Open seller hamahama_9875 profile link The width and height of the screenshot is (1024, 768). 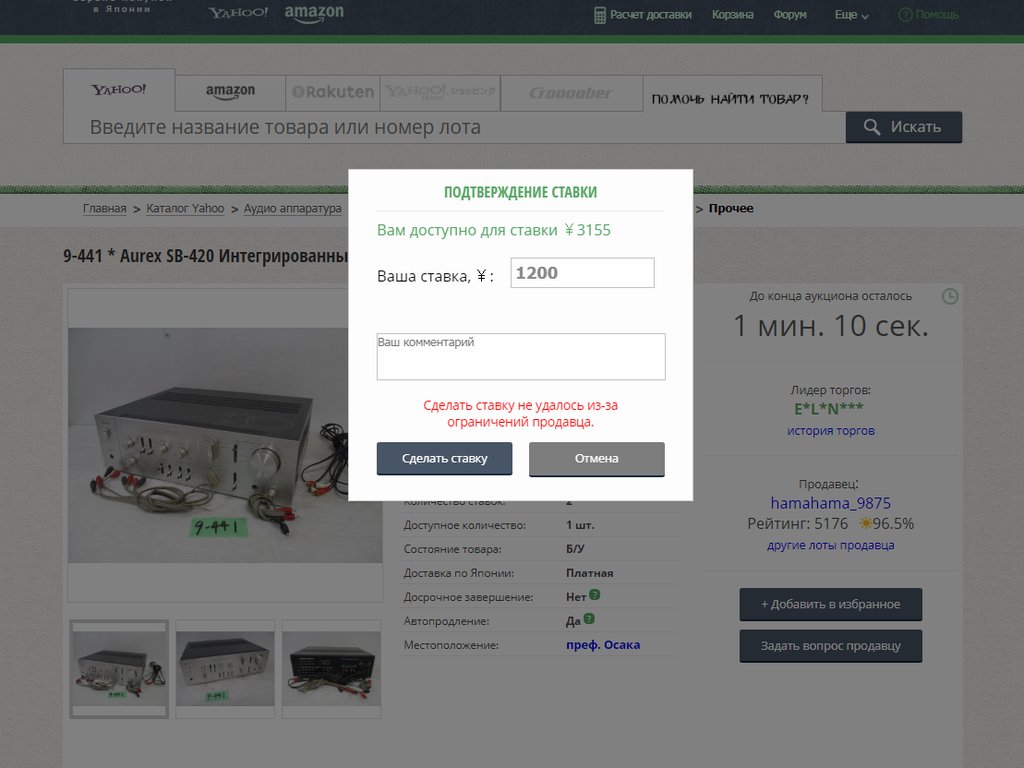tap(830, 503)
